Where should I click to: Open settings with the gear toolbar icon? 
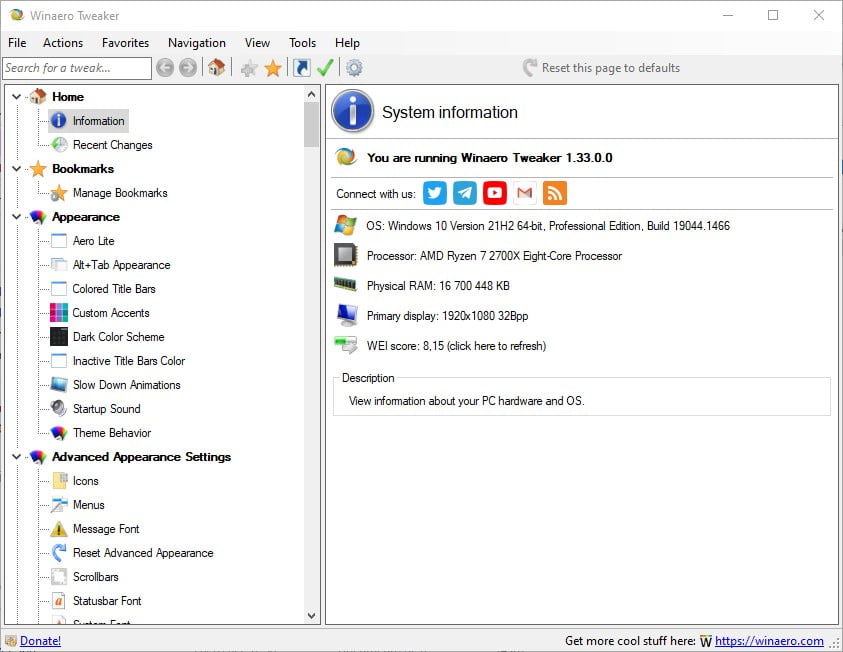[354, 68]
